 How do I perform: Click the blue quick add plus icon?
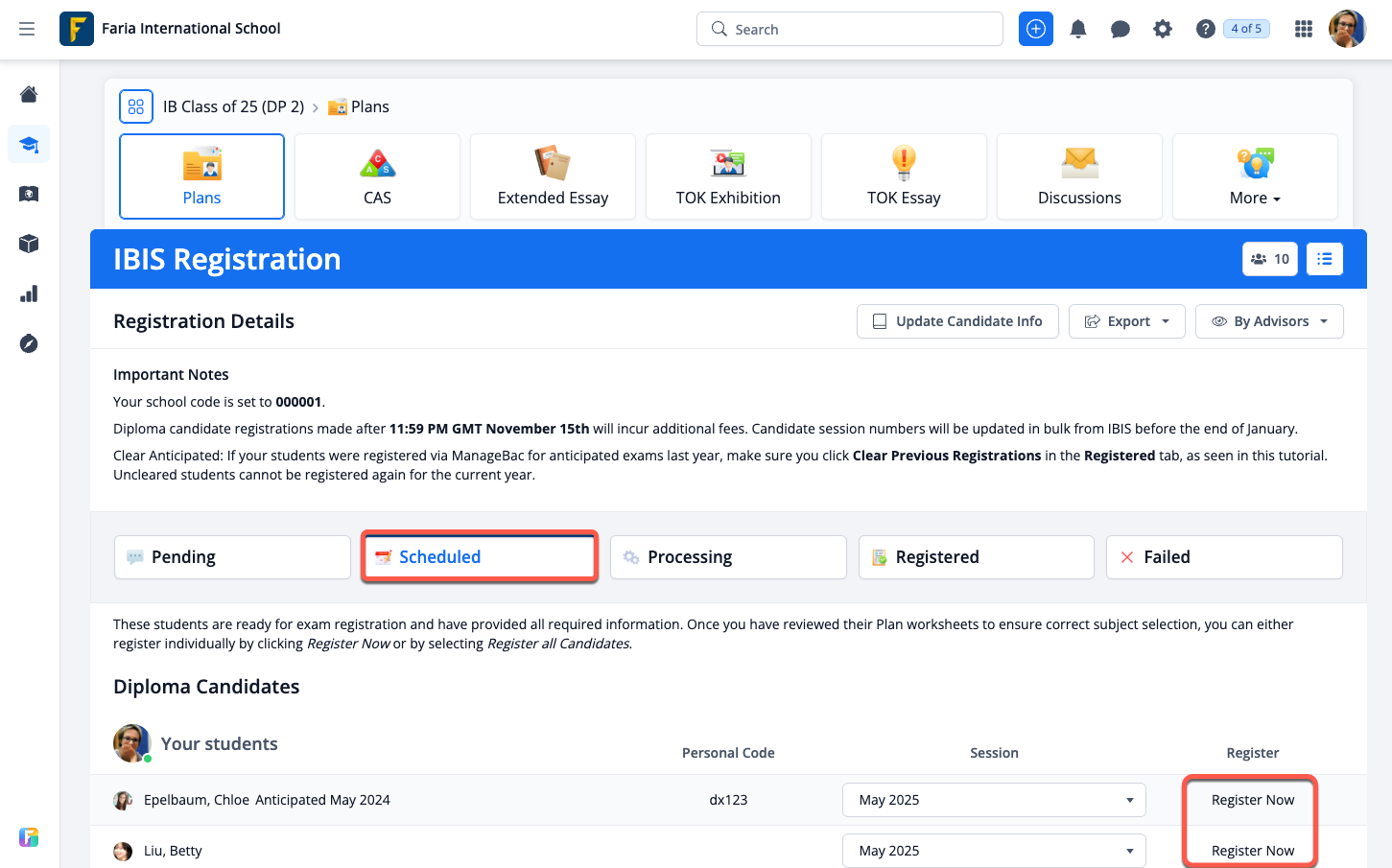click(x=1036, y=29)
